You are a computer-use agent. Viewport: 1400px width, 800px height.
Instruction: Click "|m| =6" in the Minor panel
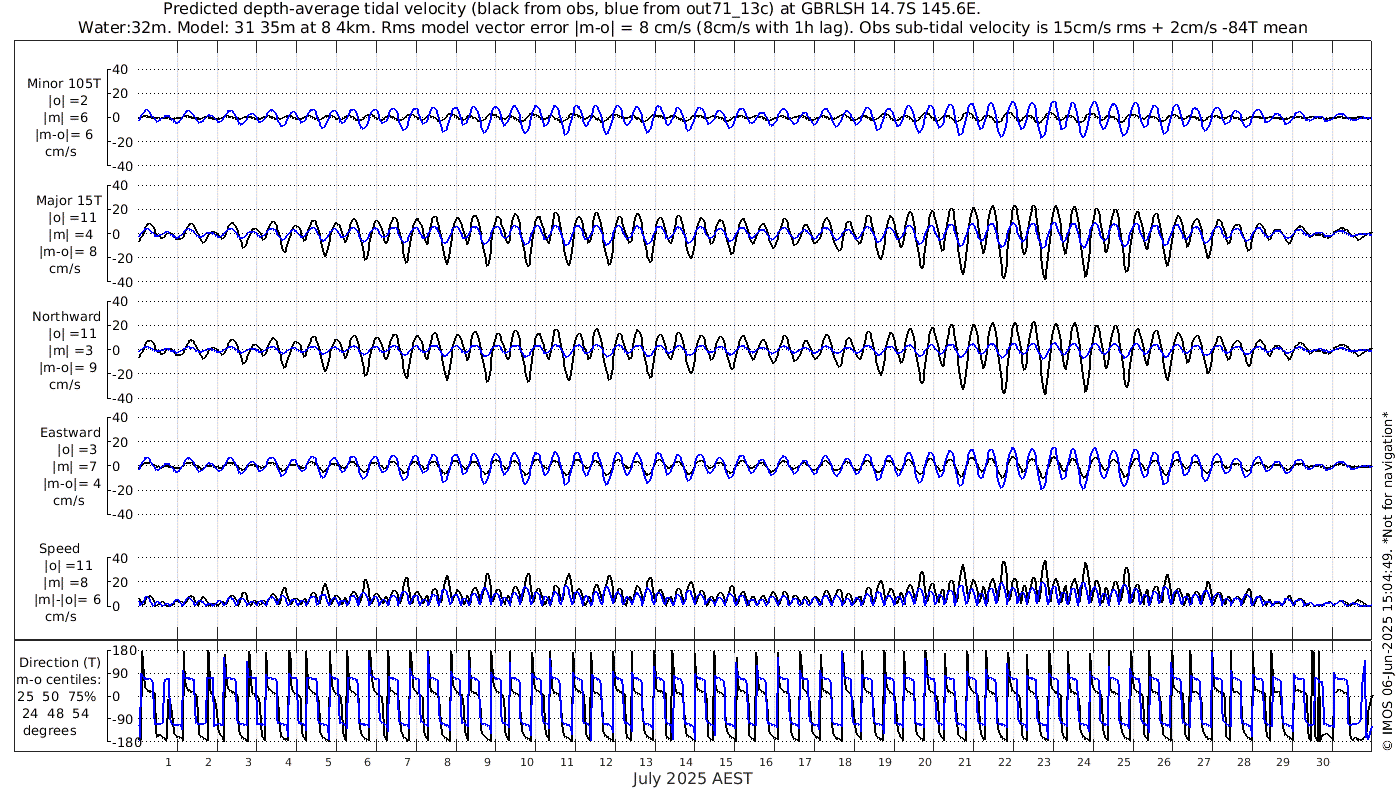[x=68, y=117]
